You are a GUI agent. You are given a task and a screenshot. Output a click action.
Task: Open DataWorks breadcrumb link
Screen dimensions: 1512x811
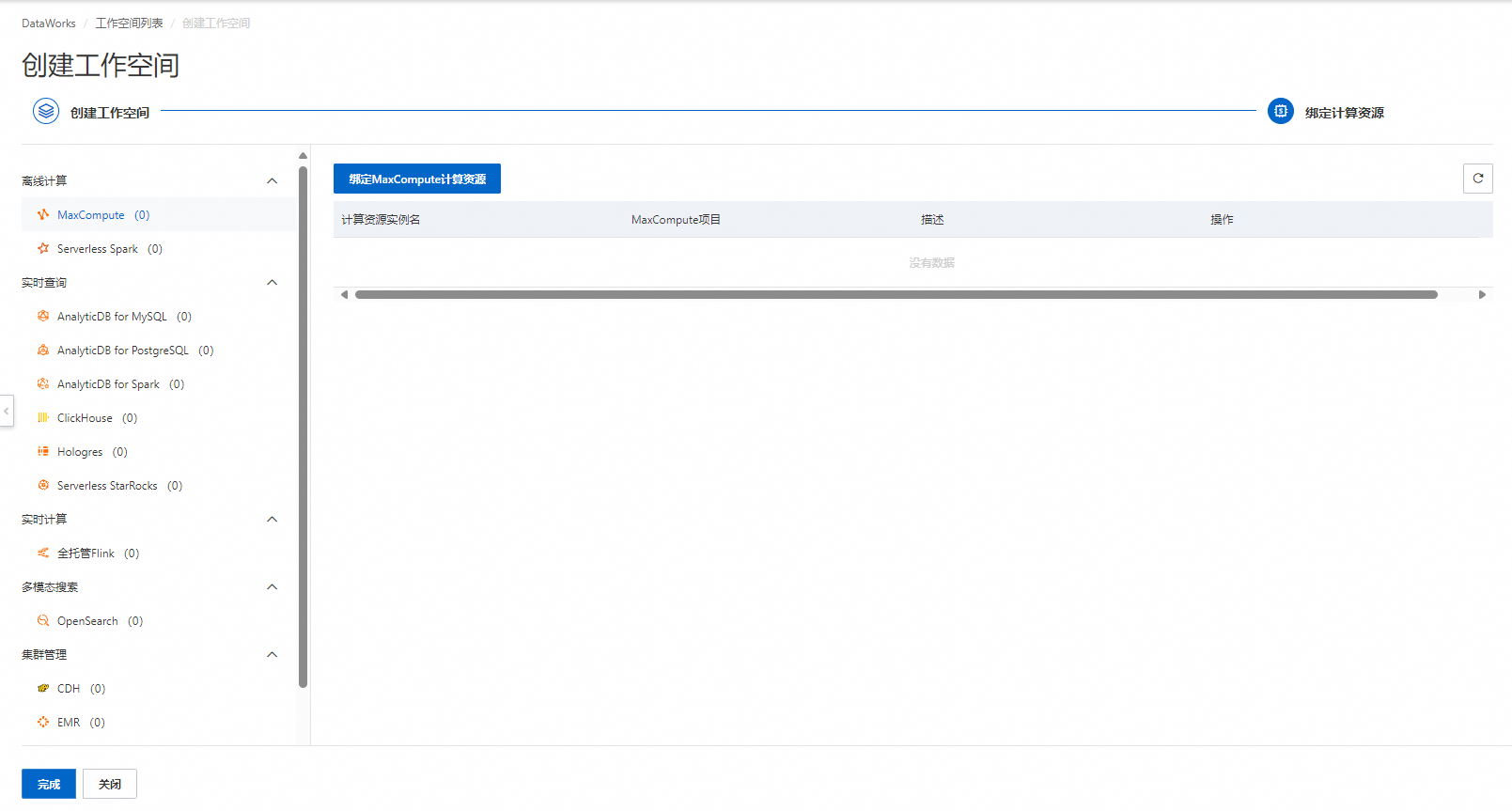pyautogui.click(x=49, y=23)
